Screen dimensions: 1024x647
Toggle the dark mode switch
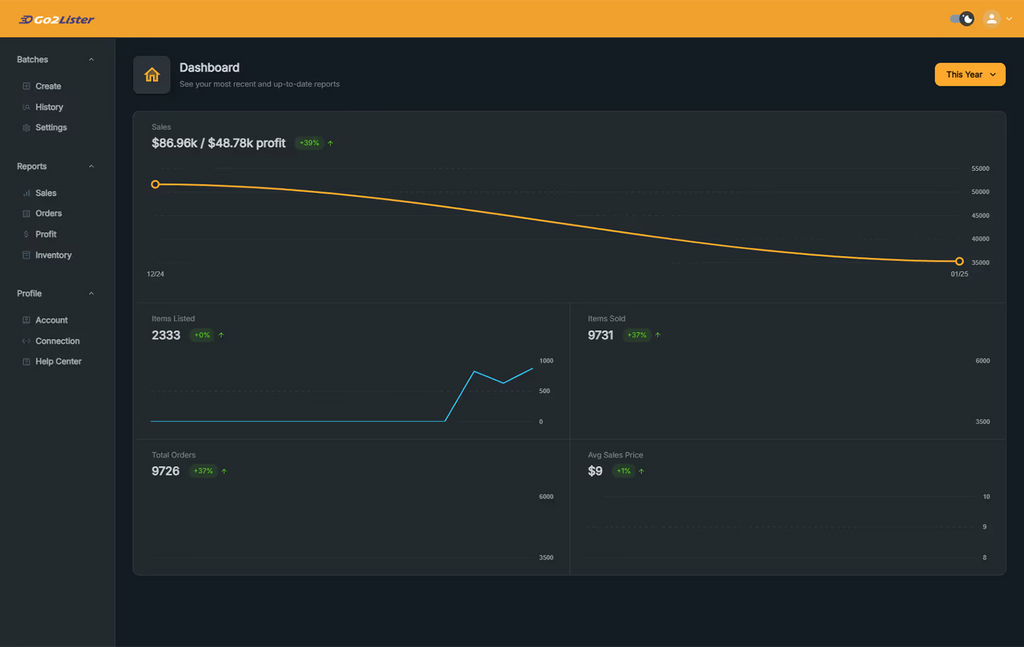[x=962, y=19]
